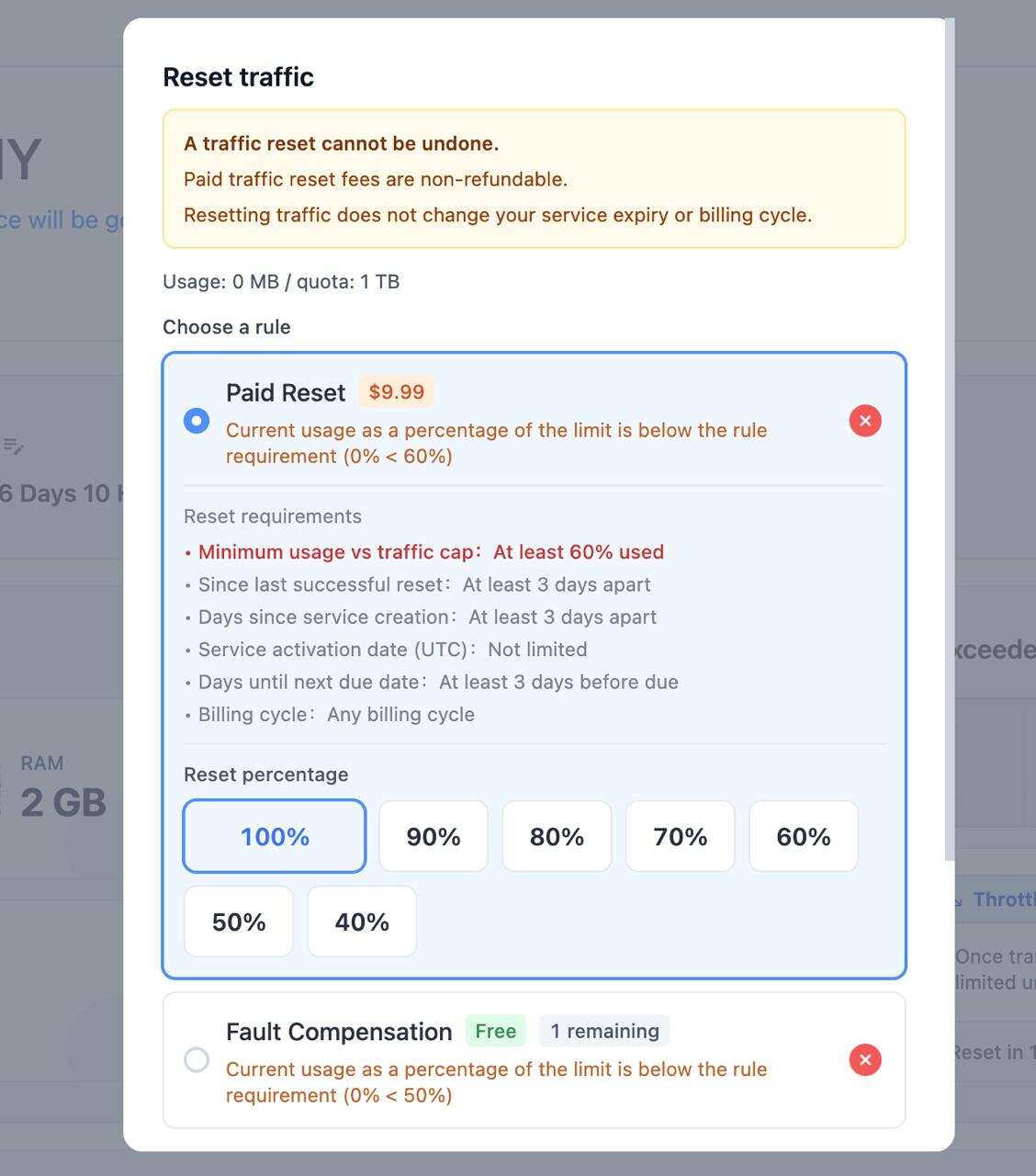
Task: Click the Paid Reset rule title
Action: pos(286,393)
